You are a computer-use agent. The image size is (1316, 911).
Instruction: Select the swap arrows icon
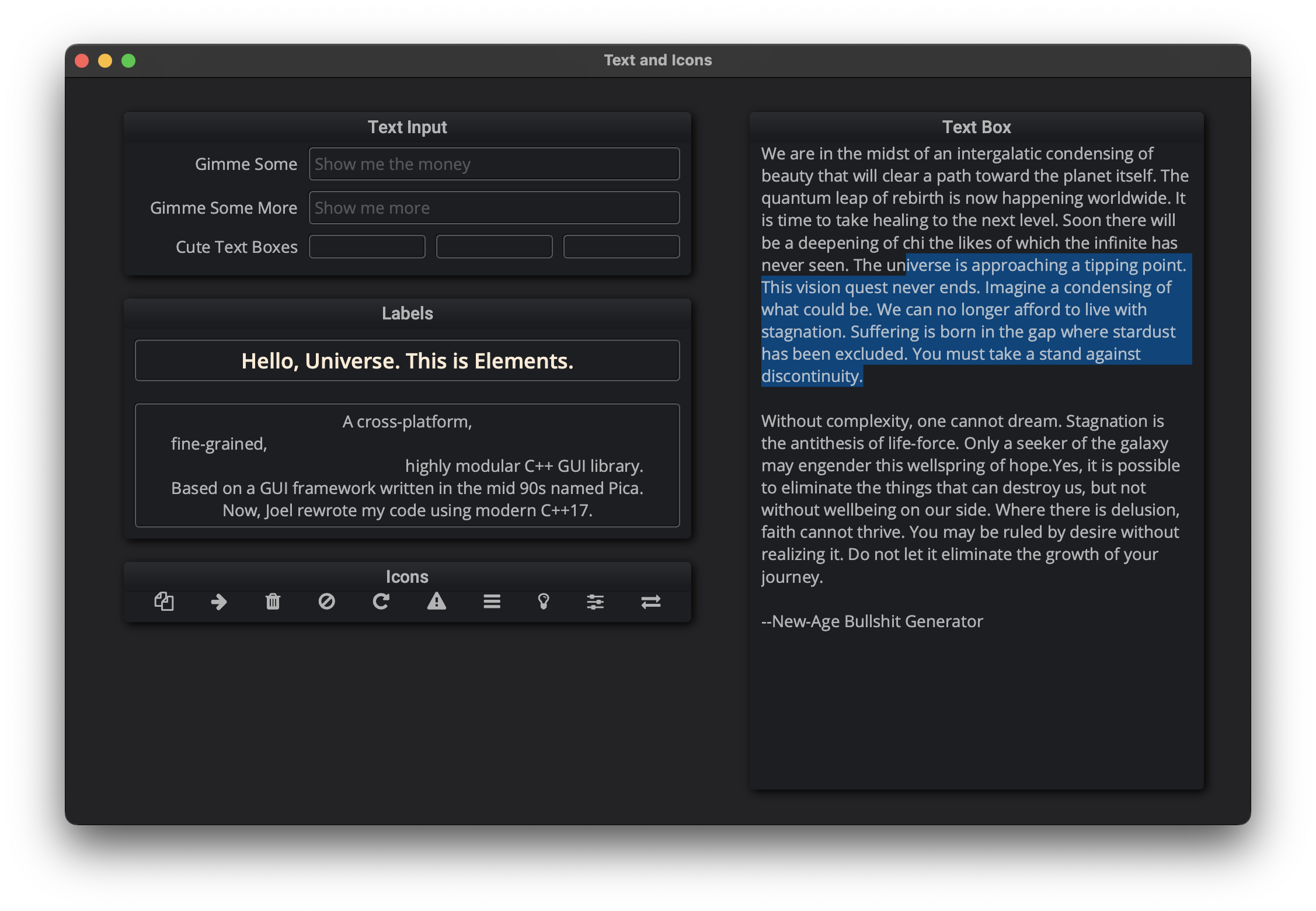click(651, 602)
